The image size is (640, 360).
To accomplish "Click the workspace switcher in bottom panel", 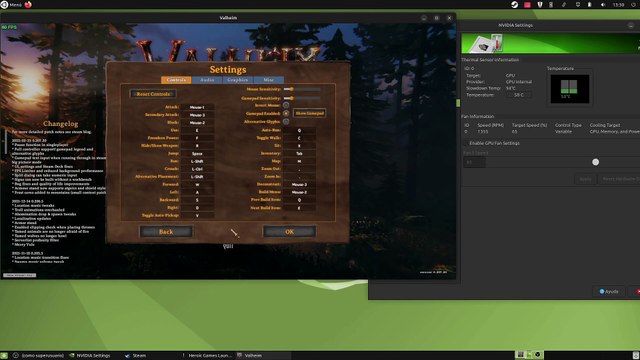I will pyautogui.click(x=529, y=355).
